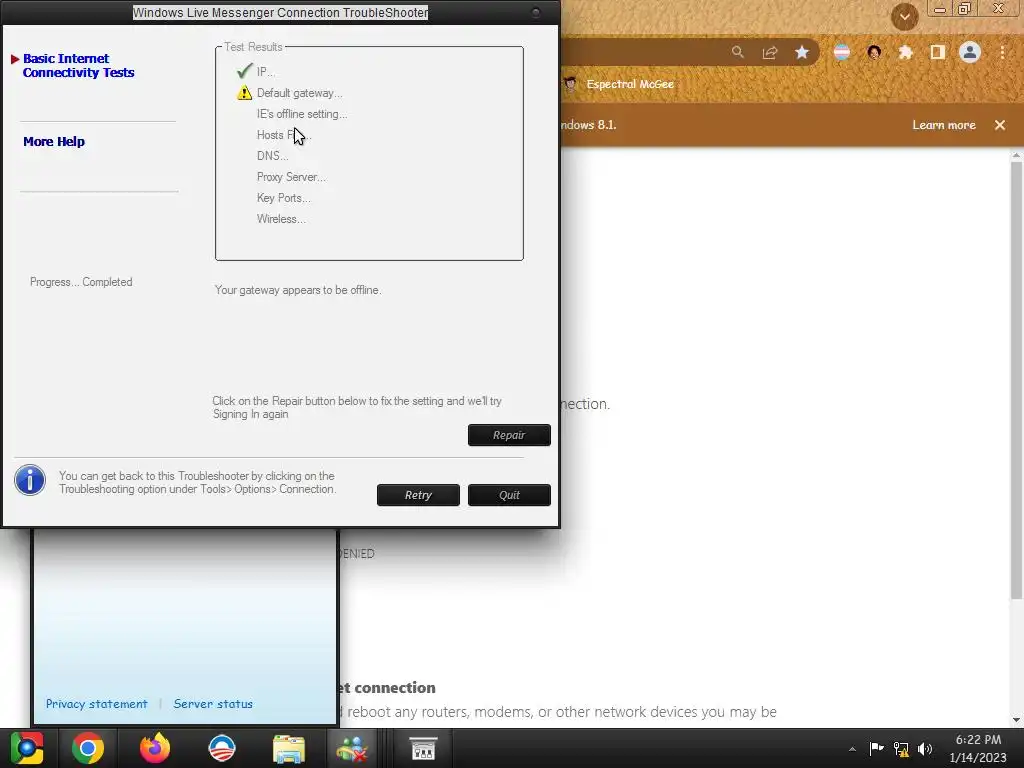1024x768 pixels.
Task: Select the Proxy Server test entry
Action: tap(291, 177)
